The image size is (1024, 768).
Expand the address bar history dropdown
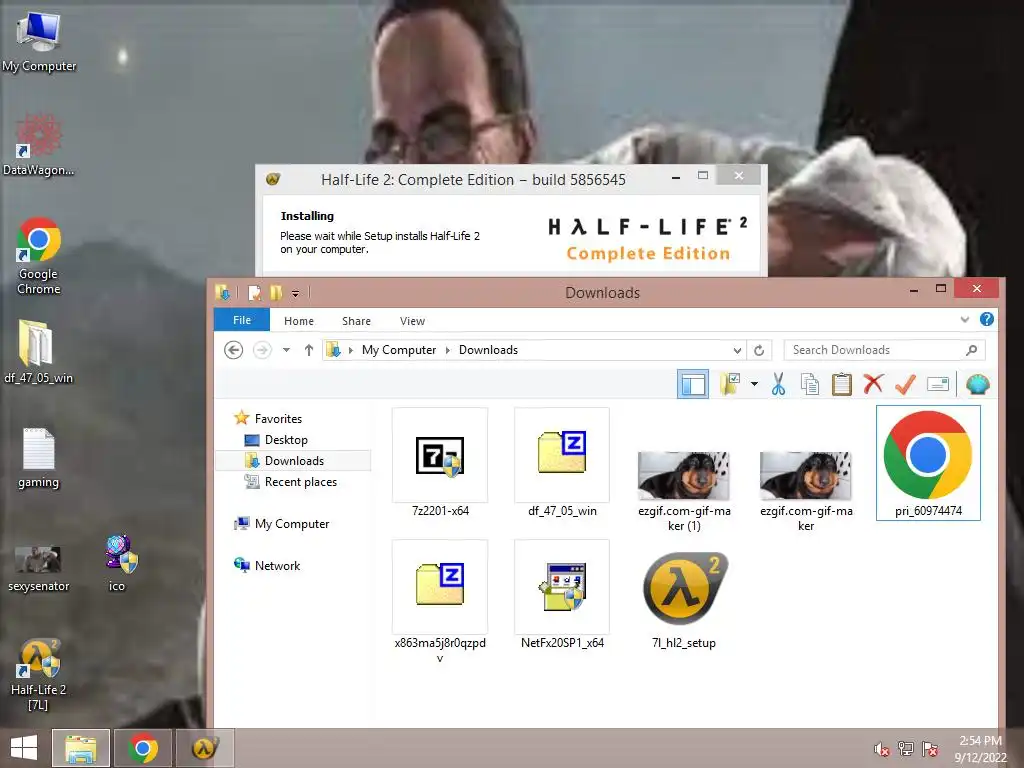pyautogui.click(x=737, y=351)
